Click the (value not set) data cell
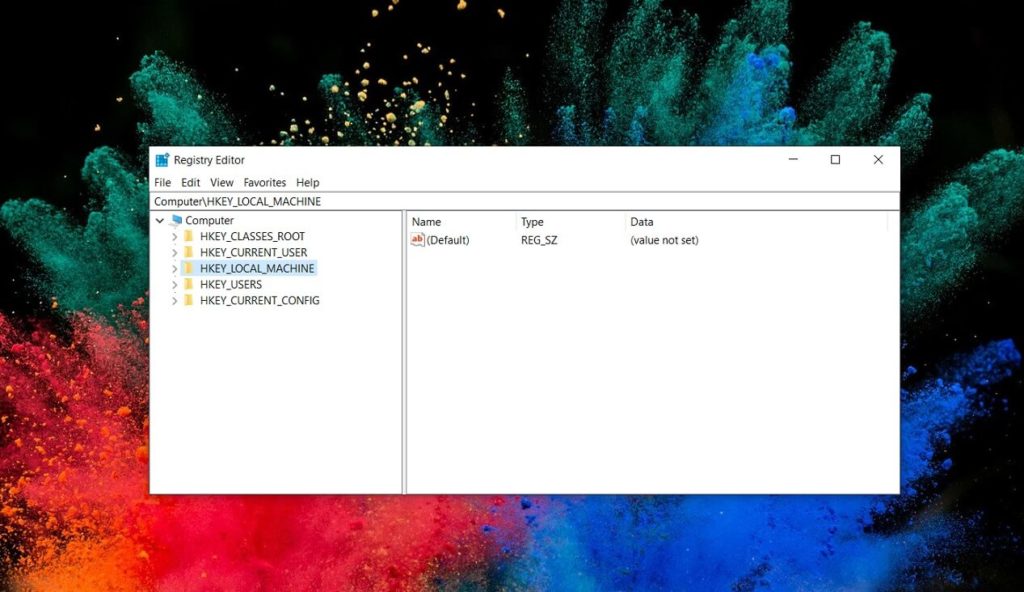The height and width of the screenshot is (592, 1024). pos(664,240)
